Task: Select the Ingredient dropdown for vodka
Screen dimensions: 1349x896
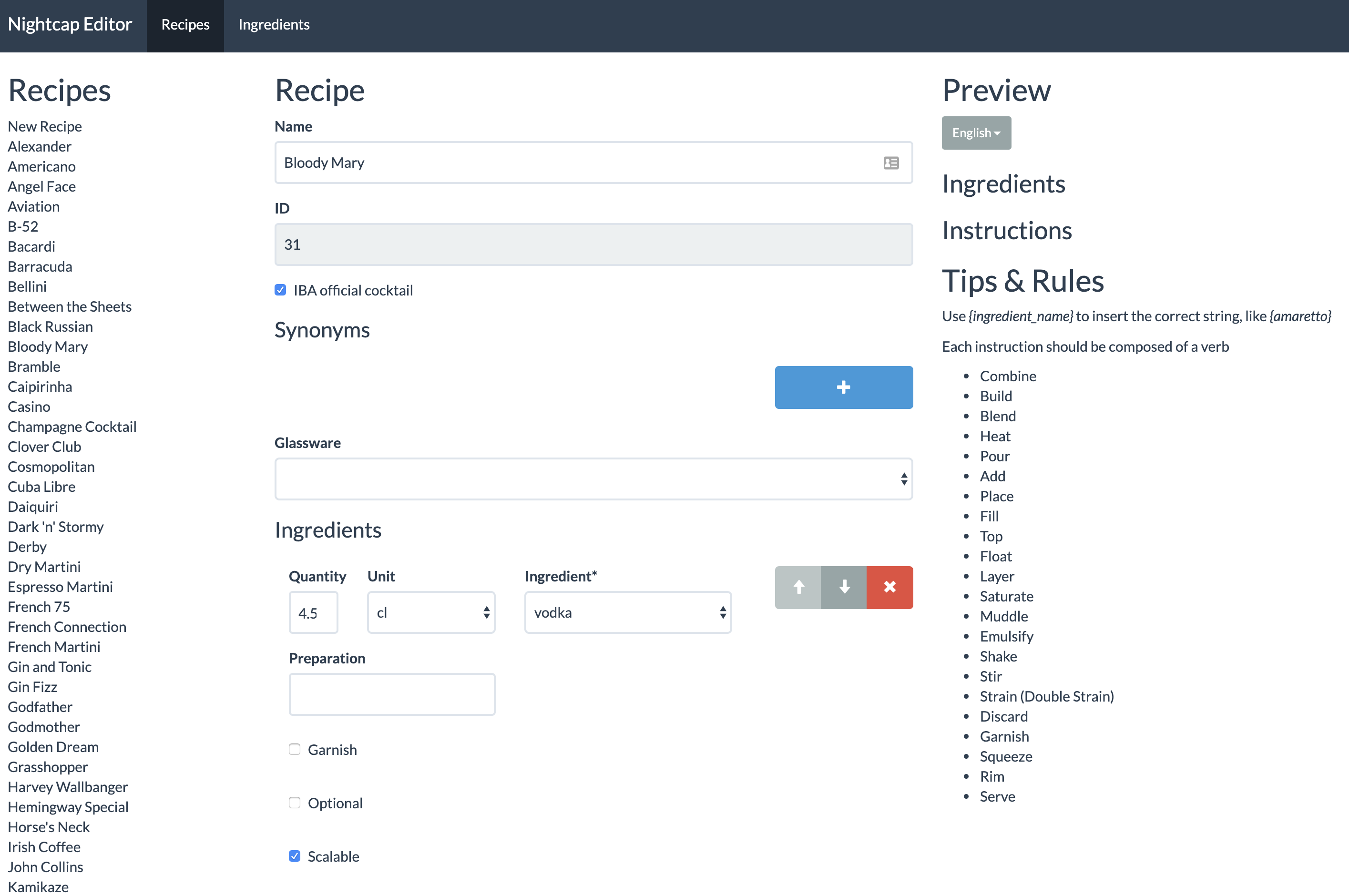Action: point(628,612)
